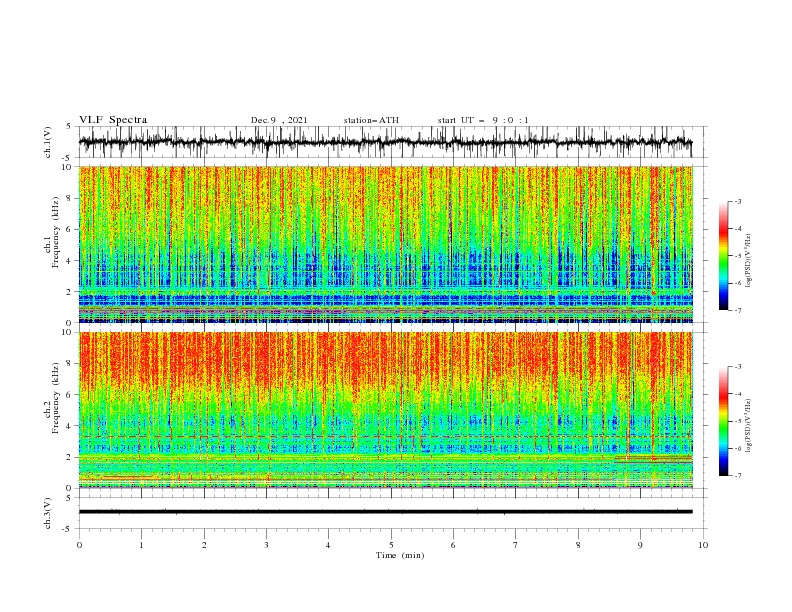
Task: Click the ch.3 flat voltage trace
Action: (x=385, y=512)
